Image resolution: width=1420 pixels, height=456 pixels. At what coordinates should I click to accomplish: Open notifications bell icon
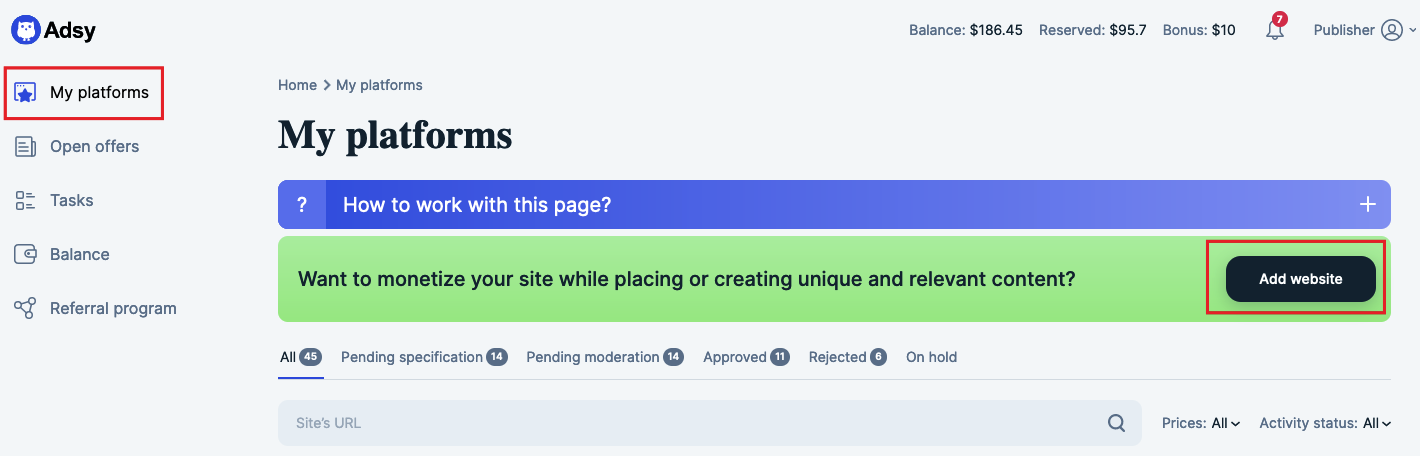pyautogui.click(x=1275, y=29)
